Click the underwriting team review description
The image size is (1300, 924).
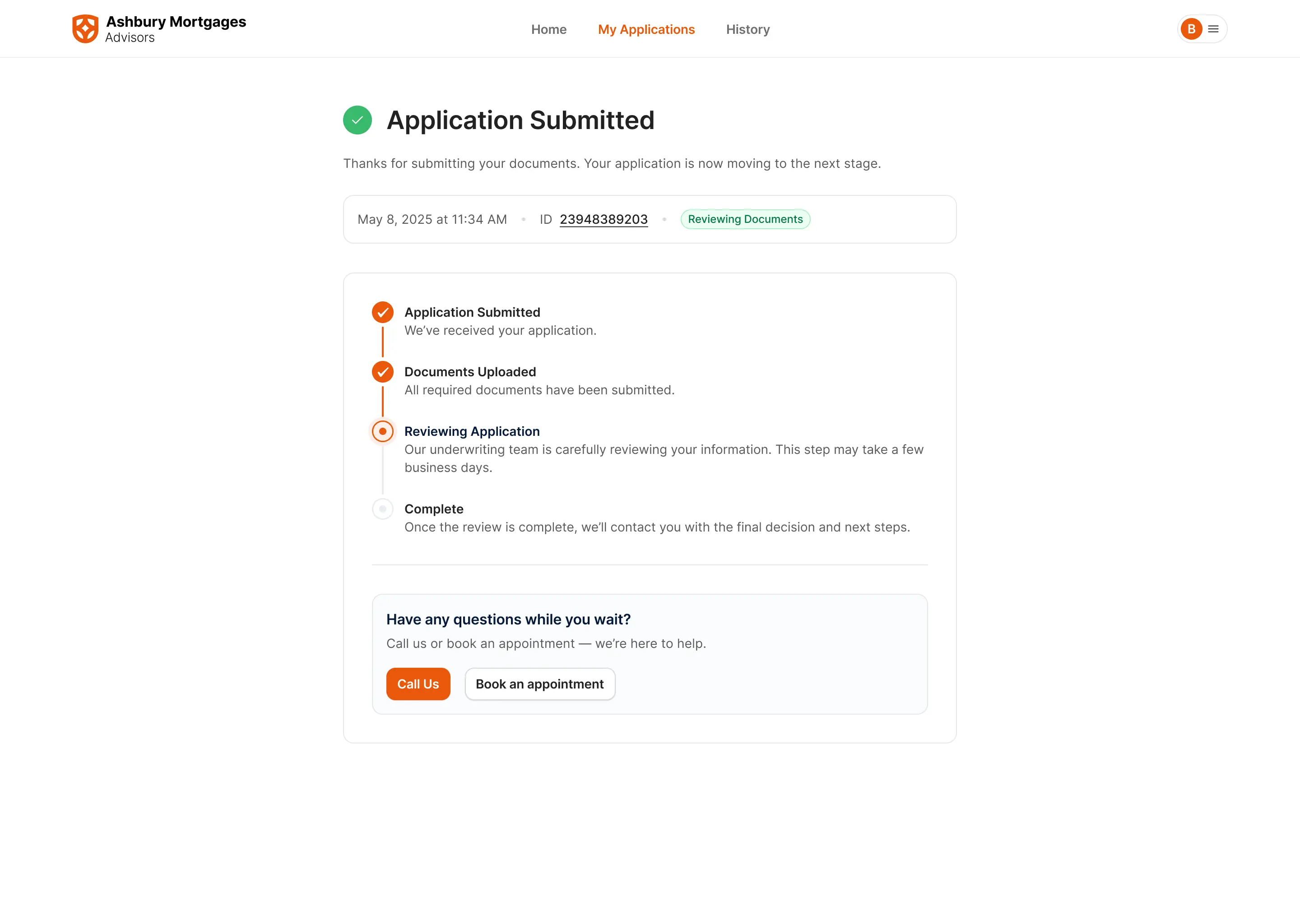[664, 458]
